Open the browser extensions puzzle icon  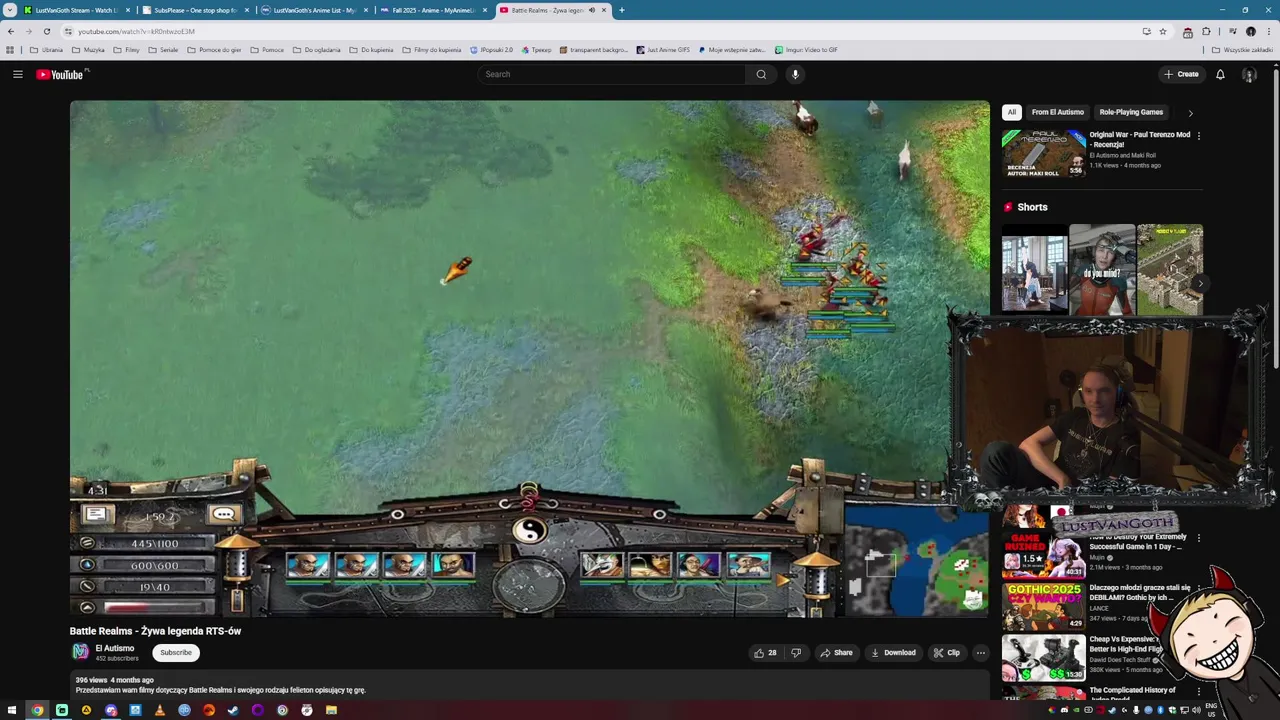[x=1206, y=31]
